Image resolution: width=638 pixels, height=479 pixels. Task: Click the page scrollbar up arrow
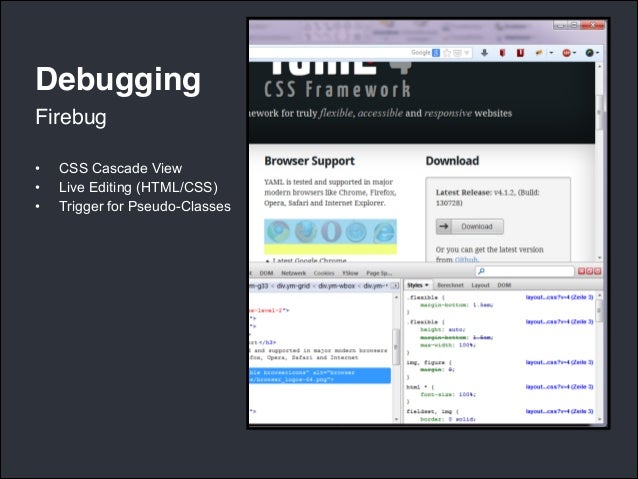[x=599, y=66]
